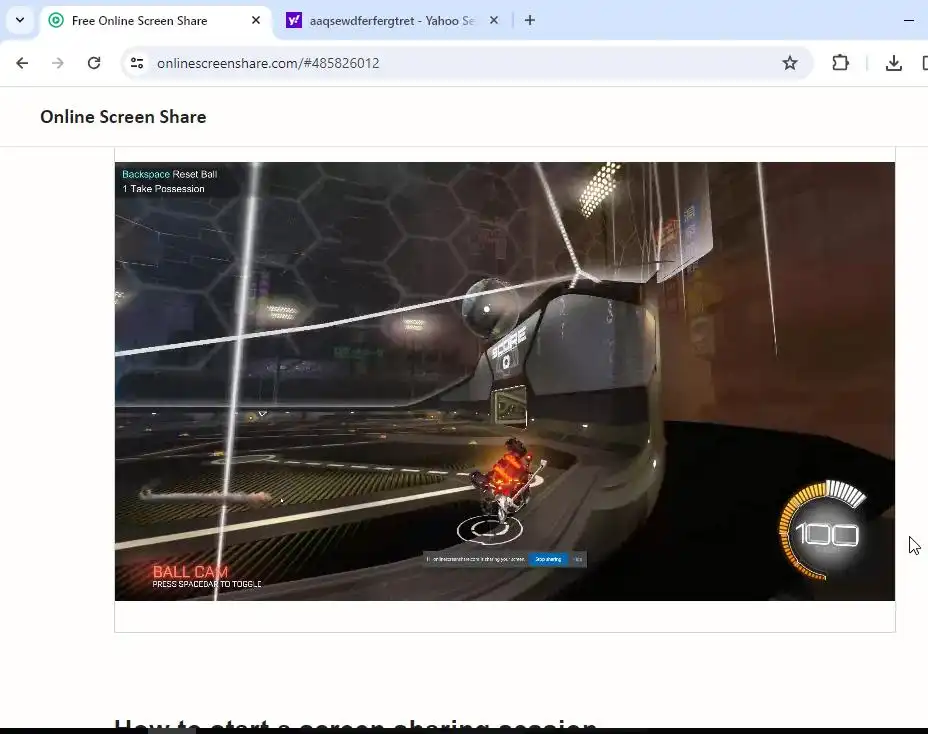
Task: Open the Extensions puzzle icon
Action: point(840,63)
